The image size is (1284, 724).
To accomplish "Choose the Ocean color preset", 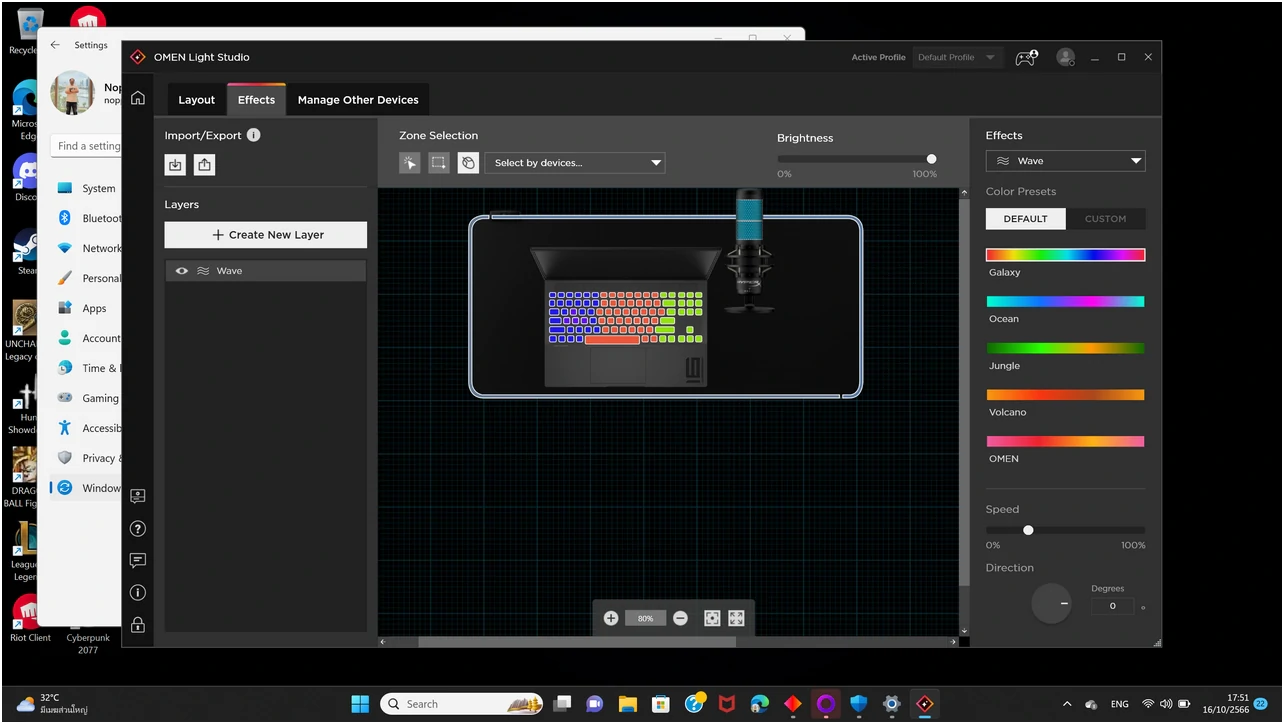I will click(x=1065, y=301).
